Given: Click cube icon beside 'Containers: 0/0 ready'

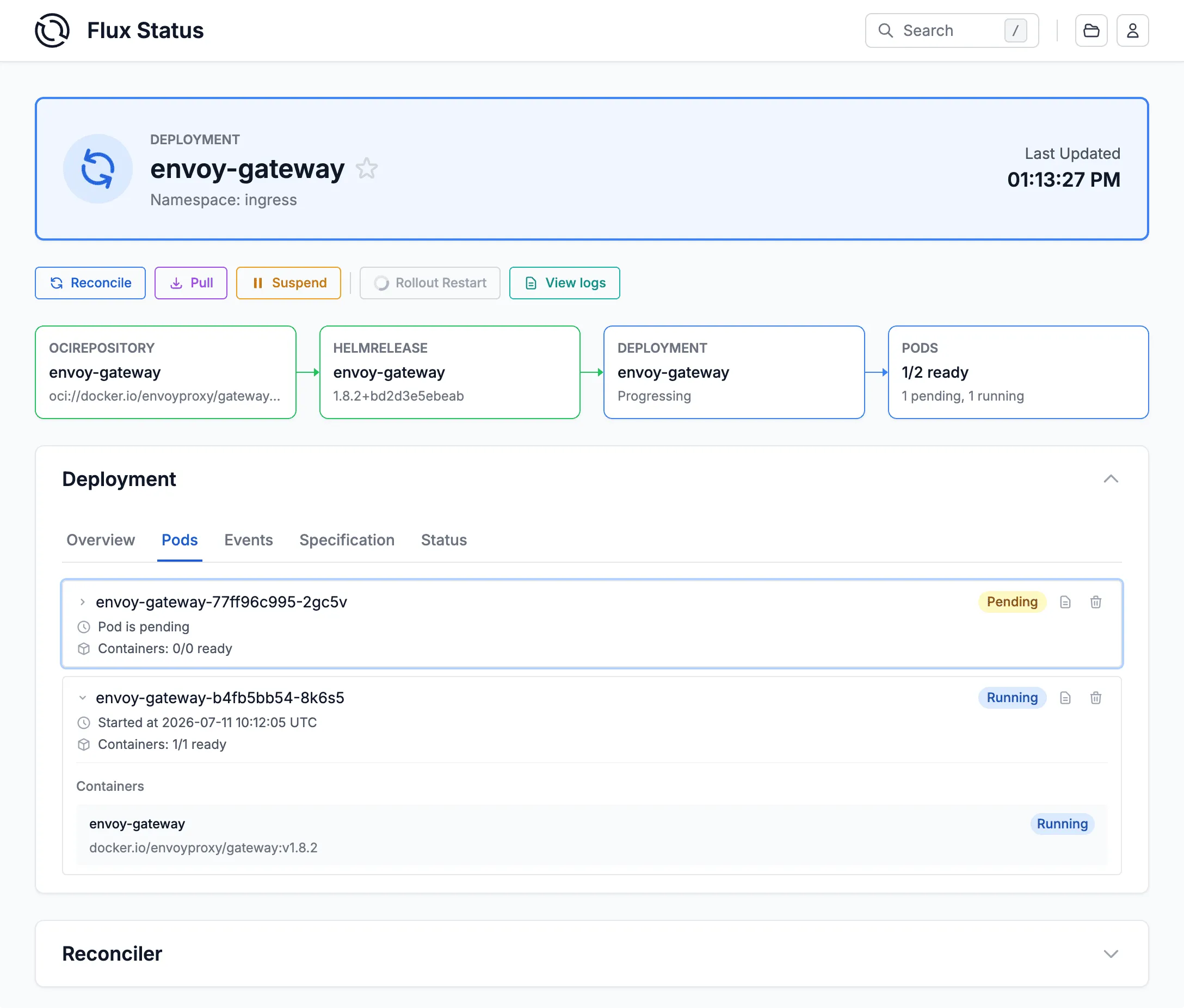Looking at the screenshot, I should 83,649.
